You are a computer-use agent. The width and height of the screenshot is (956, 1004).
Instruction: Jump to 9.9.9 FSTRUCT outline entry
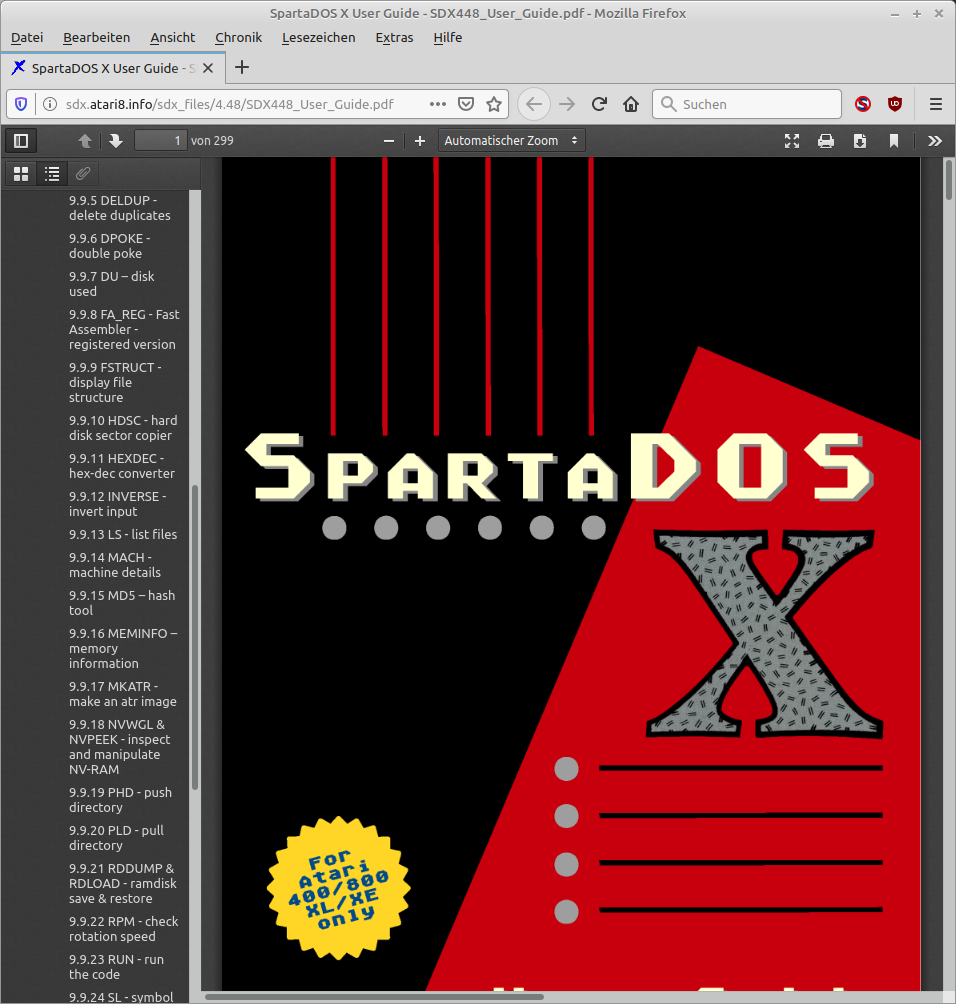coord(115,382)
